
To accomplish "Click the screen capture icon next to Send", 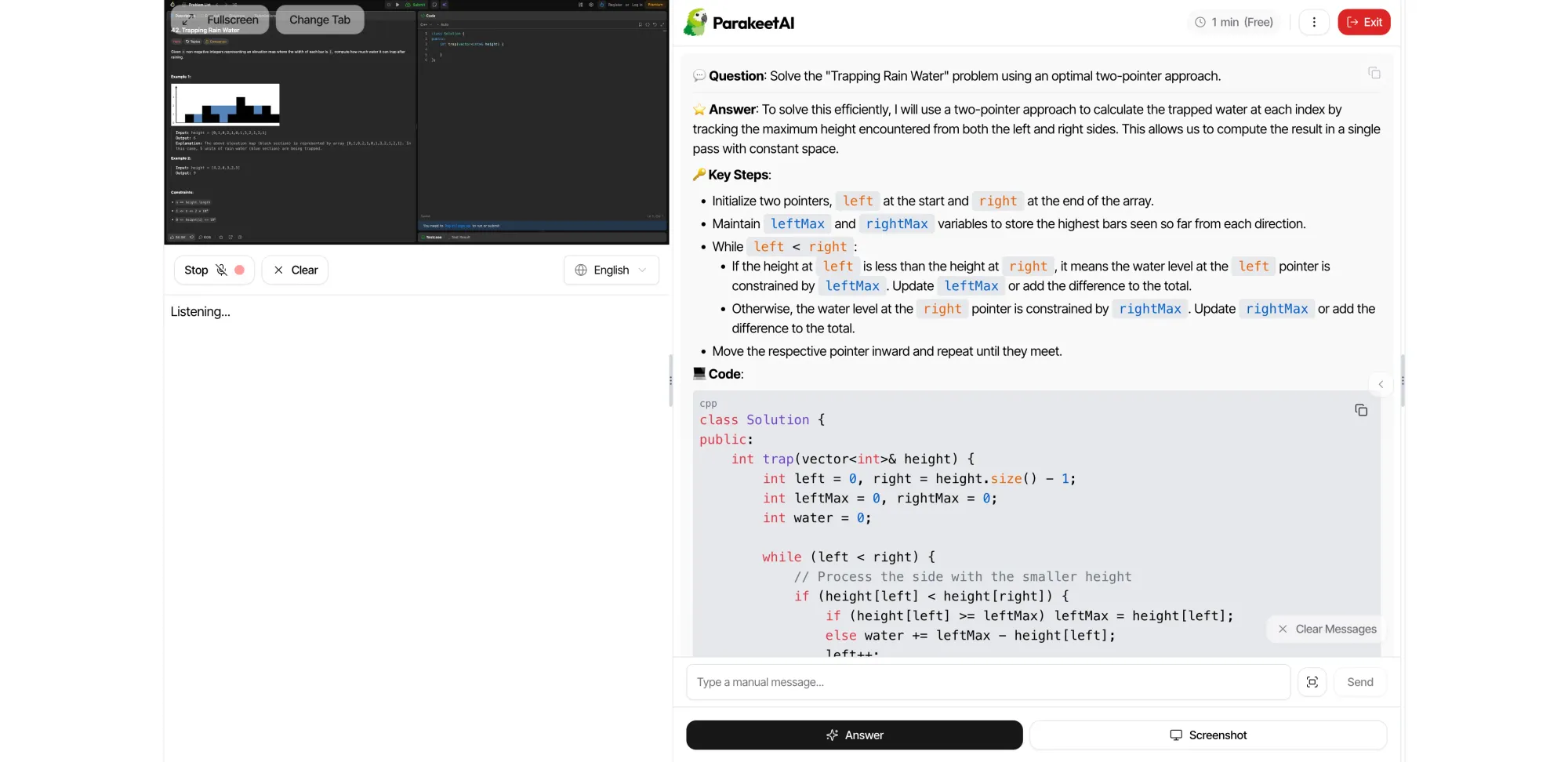I will [1312, 682].
